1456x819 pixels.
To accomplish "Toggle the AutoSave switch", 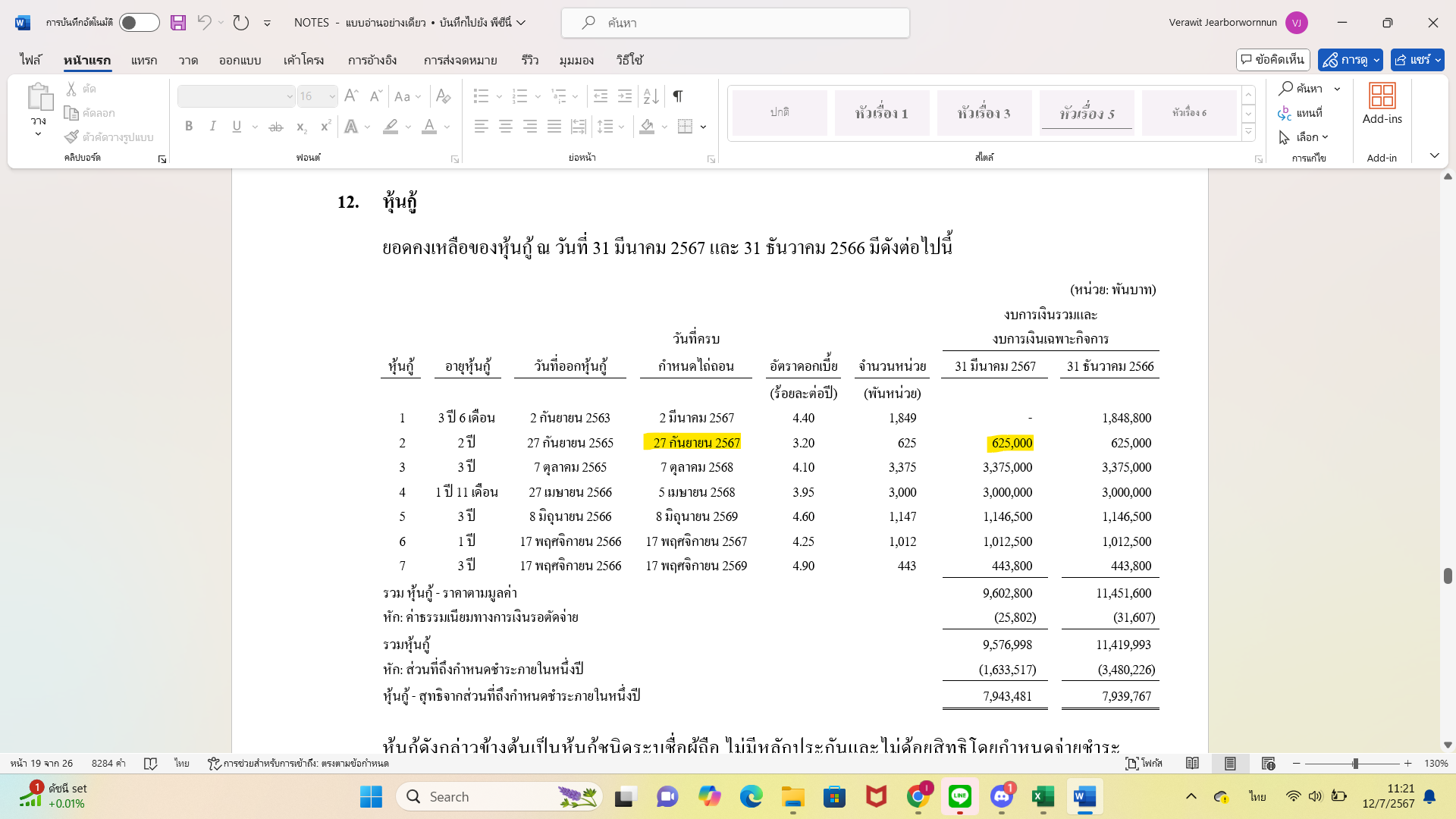I will (139, 23).
